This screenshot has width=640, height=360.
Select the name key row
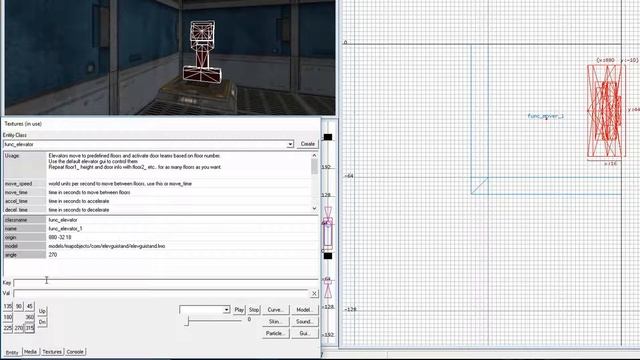[161, 229]
